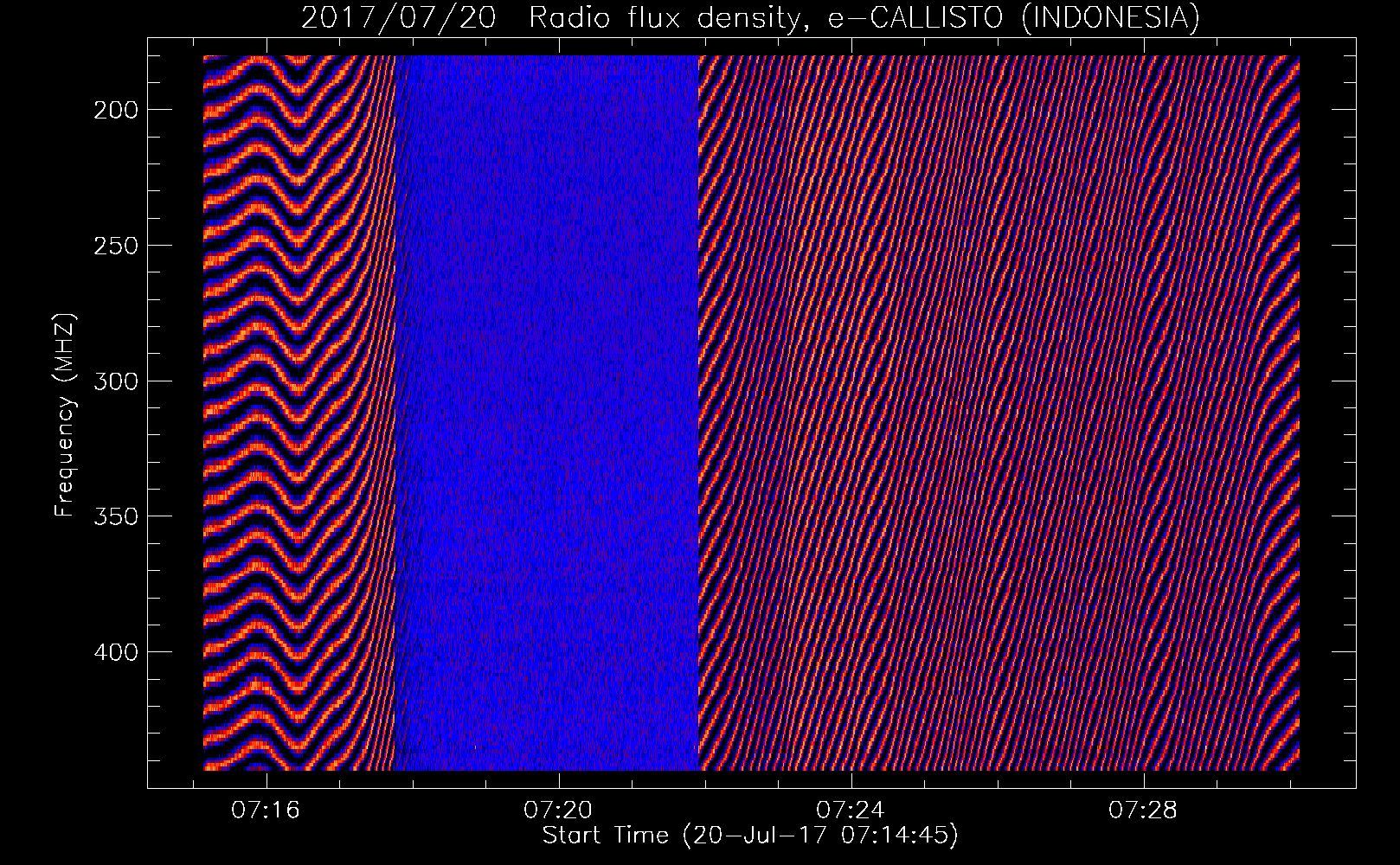1400x865 pixels.
Task: Click the diagonal striped region after 07:22
Action: click(999, 413)
